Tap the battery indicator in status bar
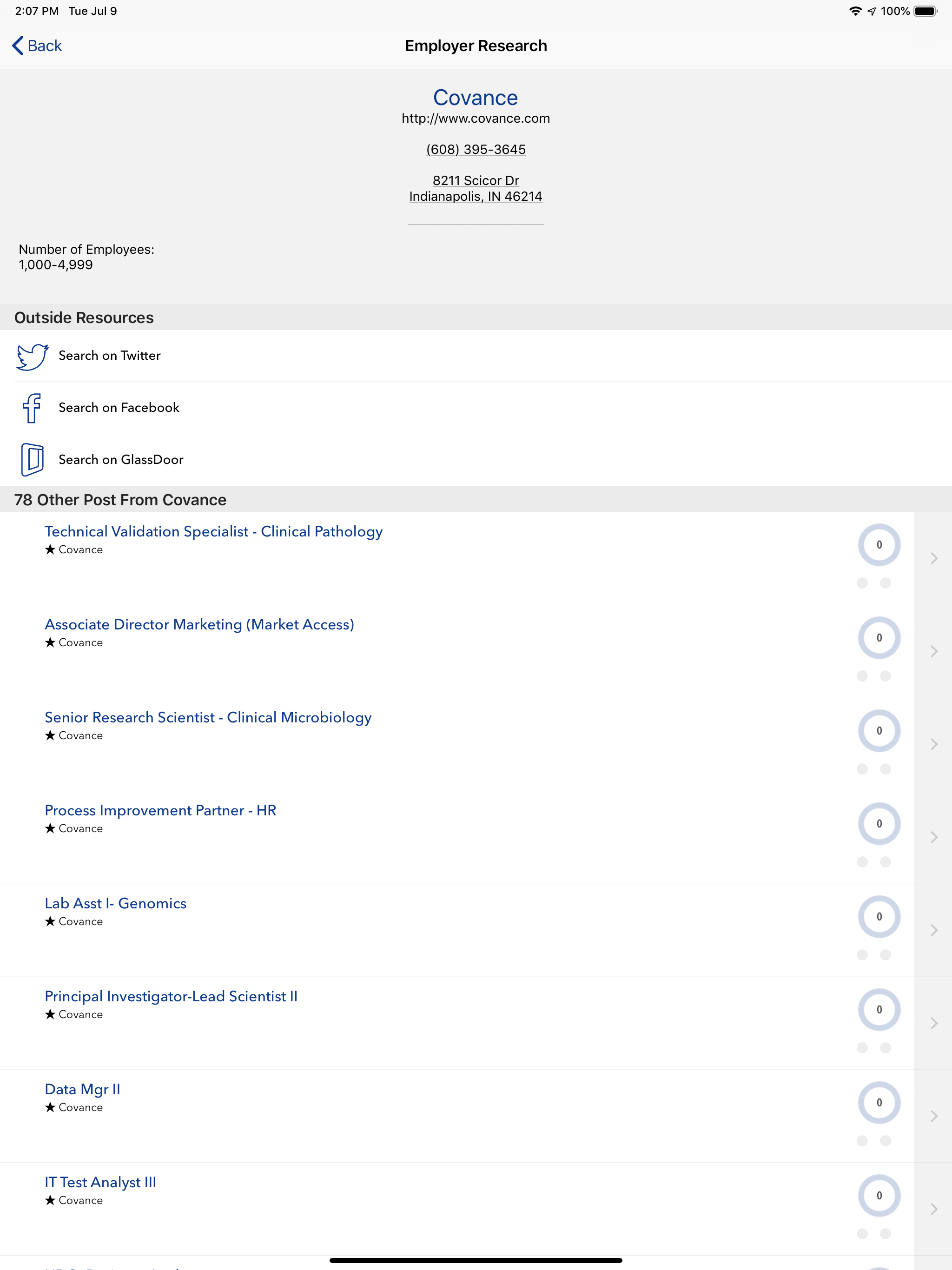952x1270 pixels. [926, 11]
